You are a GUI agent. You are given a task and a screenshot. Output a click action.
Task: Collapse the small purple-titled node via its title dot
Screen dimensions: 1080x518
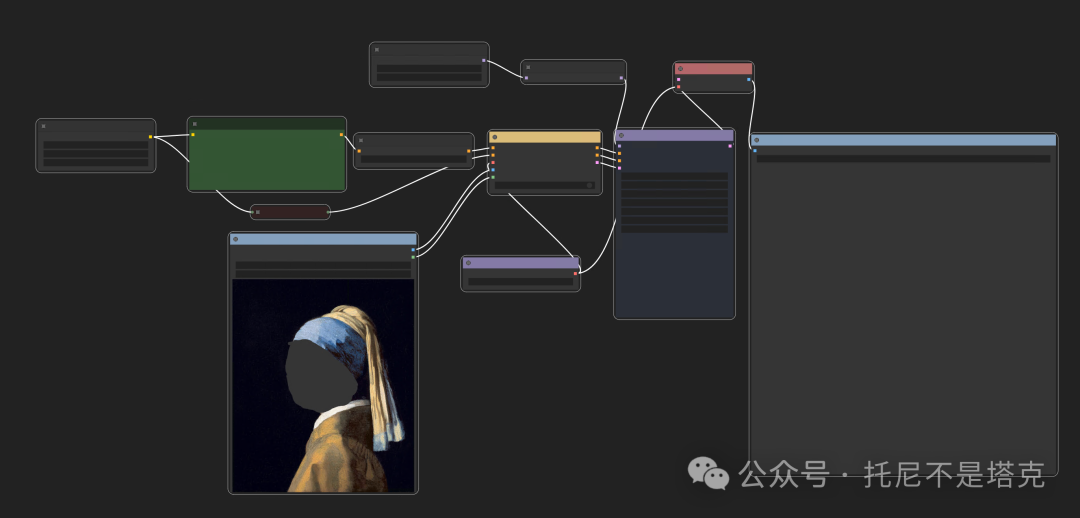468,262
